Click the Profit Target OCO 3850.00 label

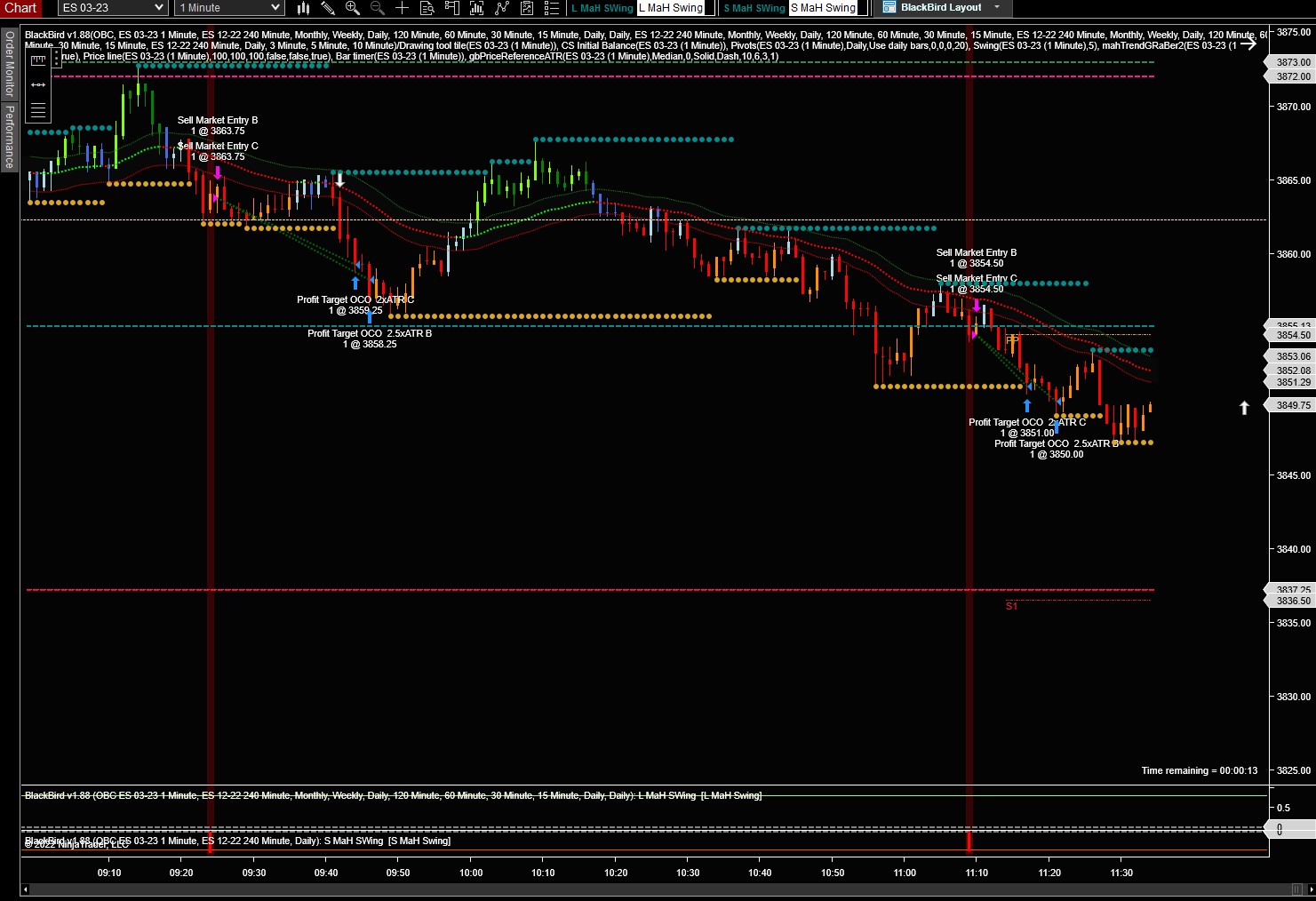pyautogui.click(x=1057, y=449)
